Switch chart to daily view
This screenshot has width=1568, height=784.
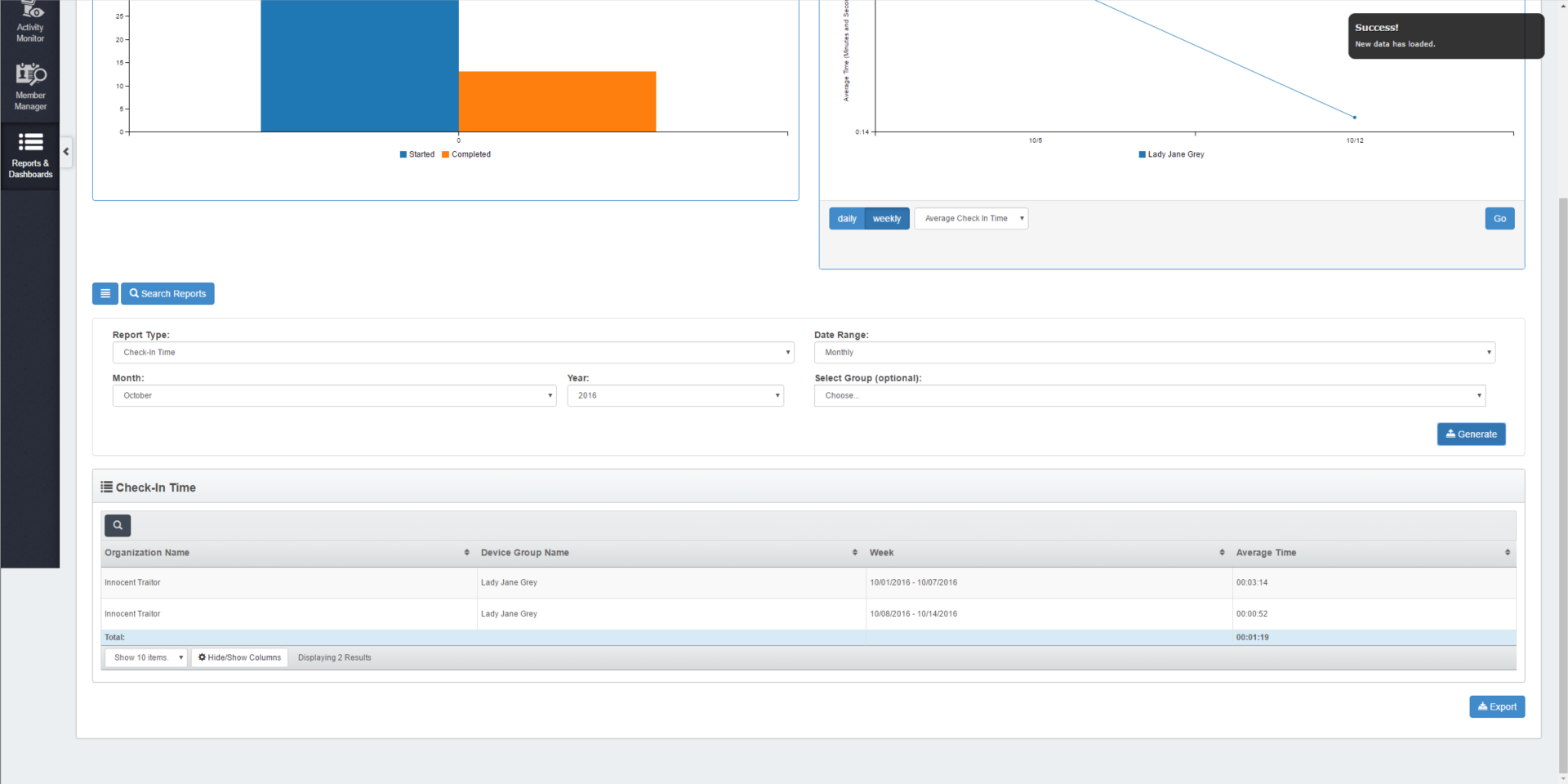point(847,219)
